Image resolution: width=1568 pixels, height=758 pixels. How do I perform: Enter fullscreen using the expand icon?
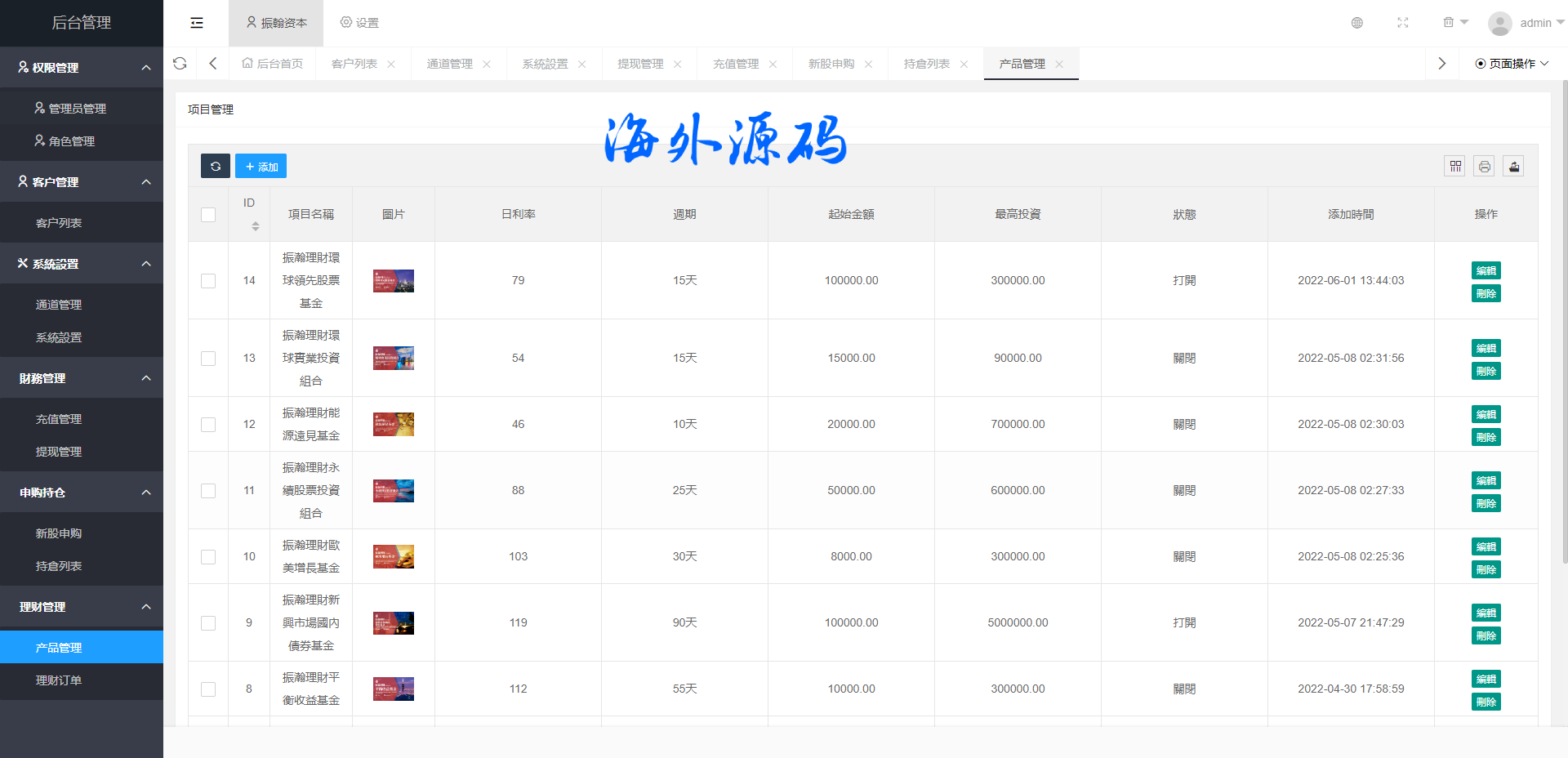point(1402,23)
